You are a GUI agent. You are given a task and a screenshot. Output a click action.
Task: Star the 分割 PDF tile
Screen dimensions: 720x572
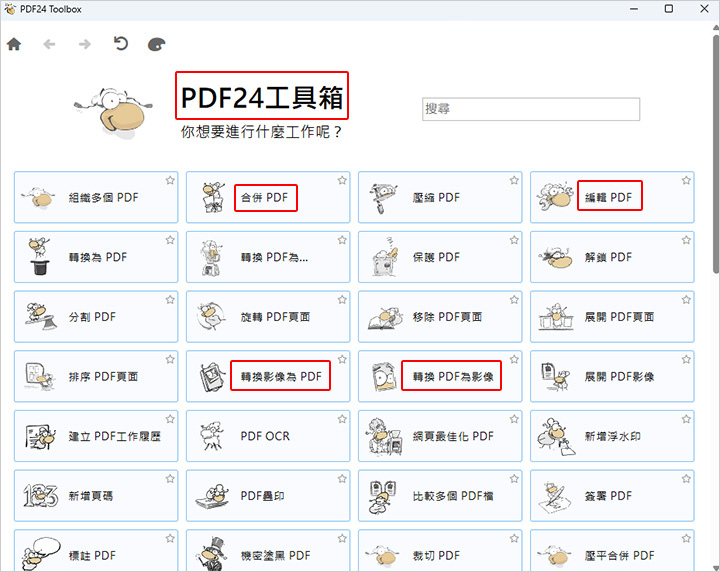click(x=170, y=300)
